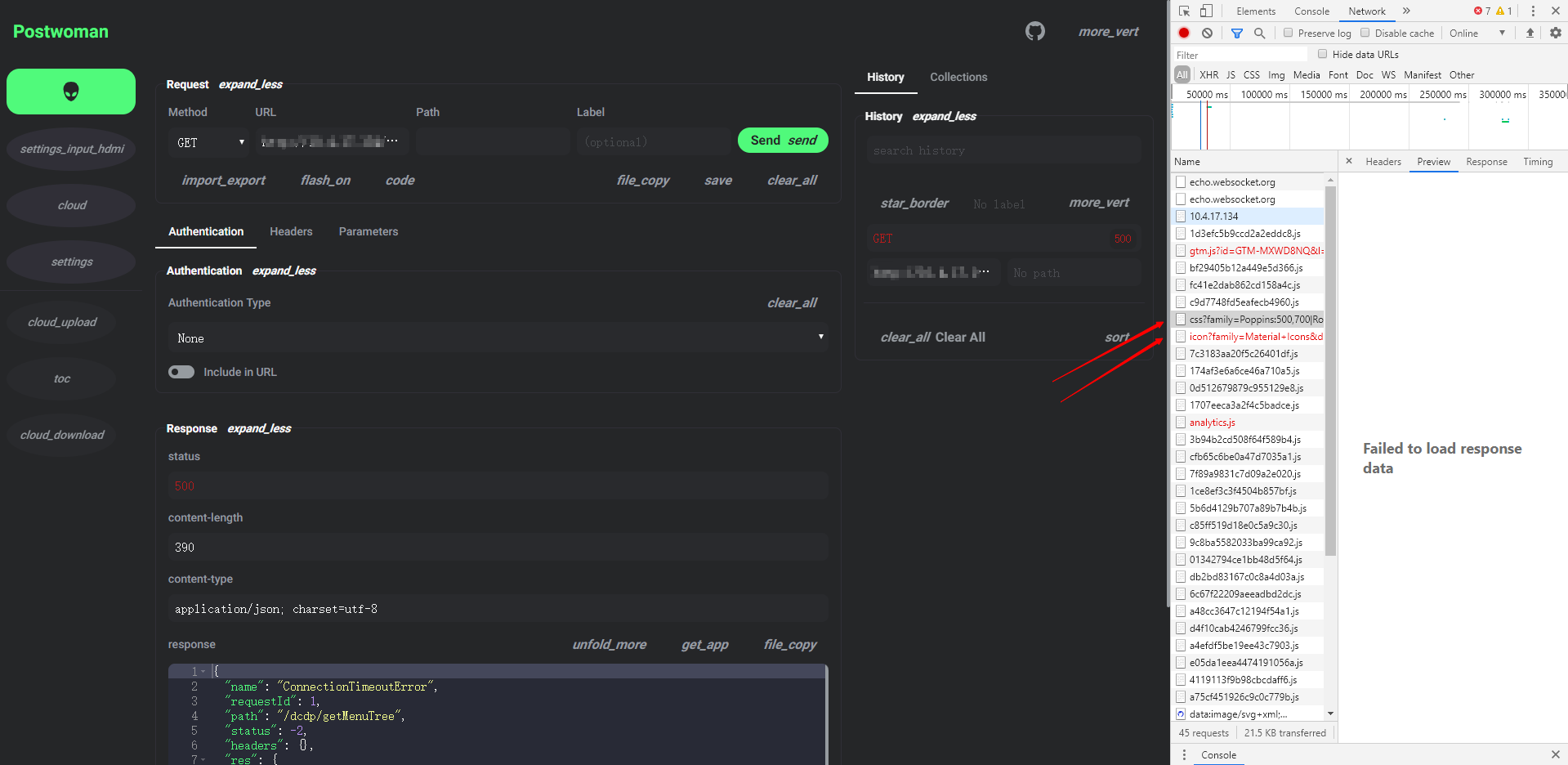Image resolution: width=1568 pixels, height=765 pixels.
Task: Click the Label optional input field
Action: 655,142
